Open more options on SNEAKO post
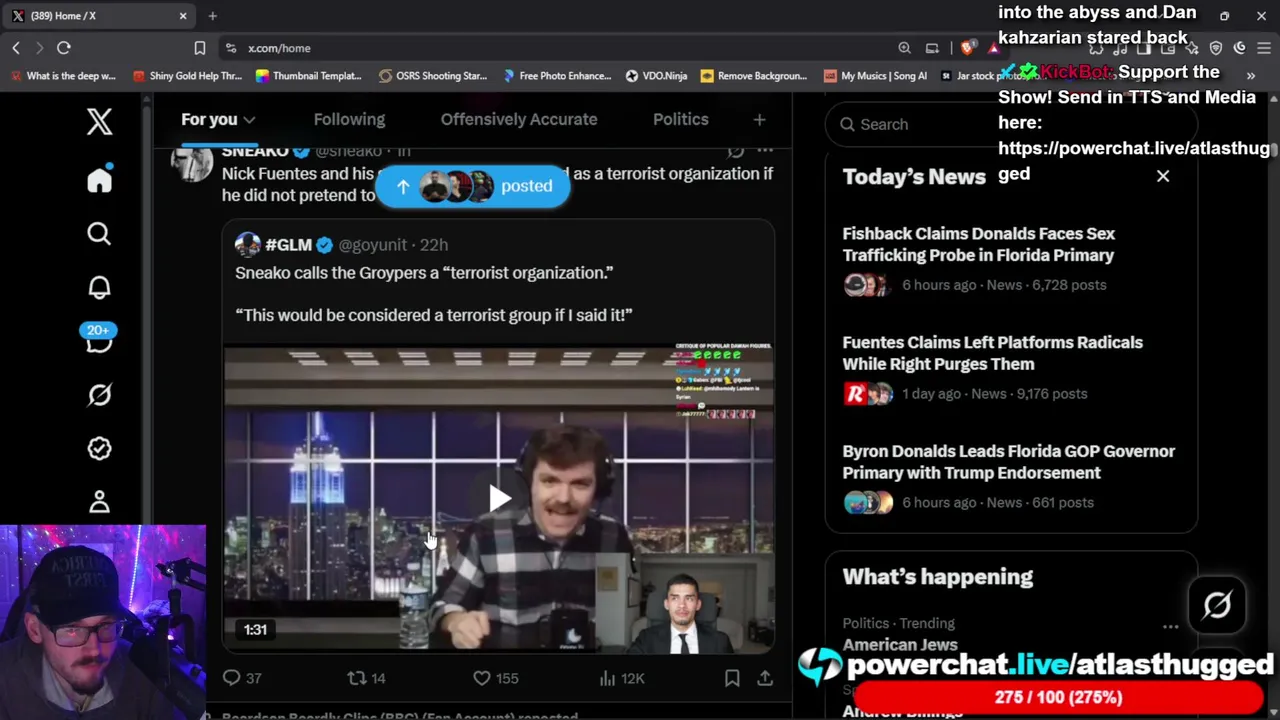Viewport: 1280px width, 720px height. [765, 151]
